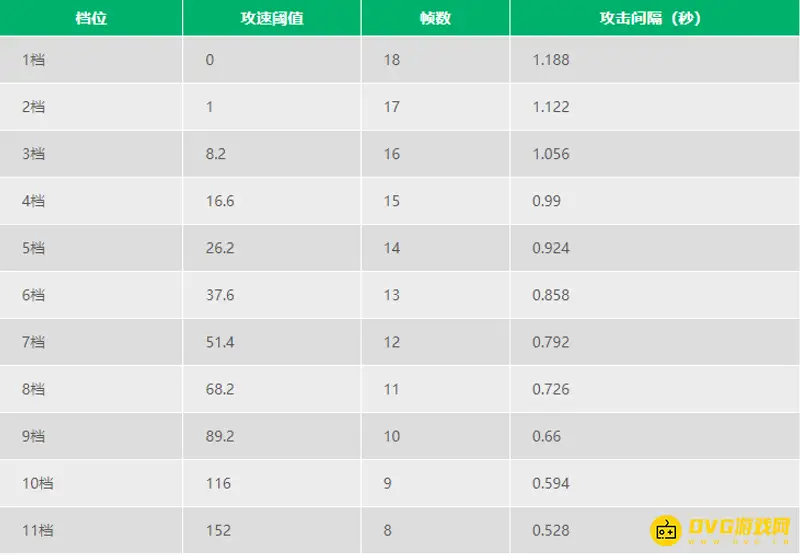This screenshot has height=556, width=800.
Task: Click the 帧数 column header
Action: coord(435,18)
